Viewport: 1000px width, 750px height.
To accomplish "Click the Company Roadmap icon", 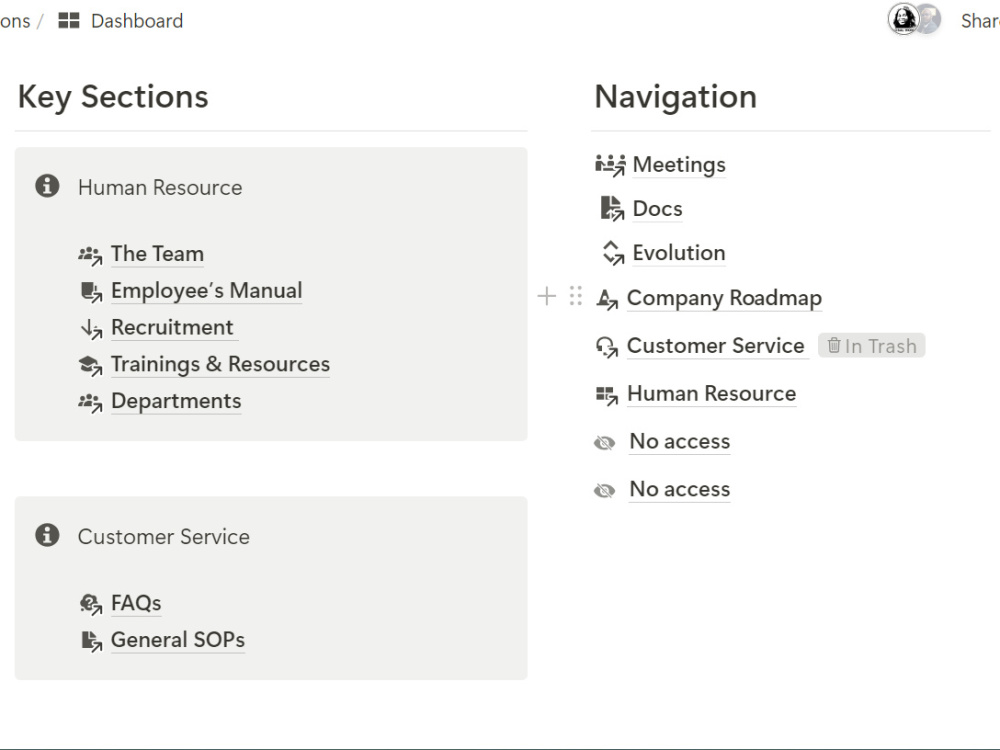I will [607, 298].
